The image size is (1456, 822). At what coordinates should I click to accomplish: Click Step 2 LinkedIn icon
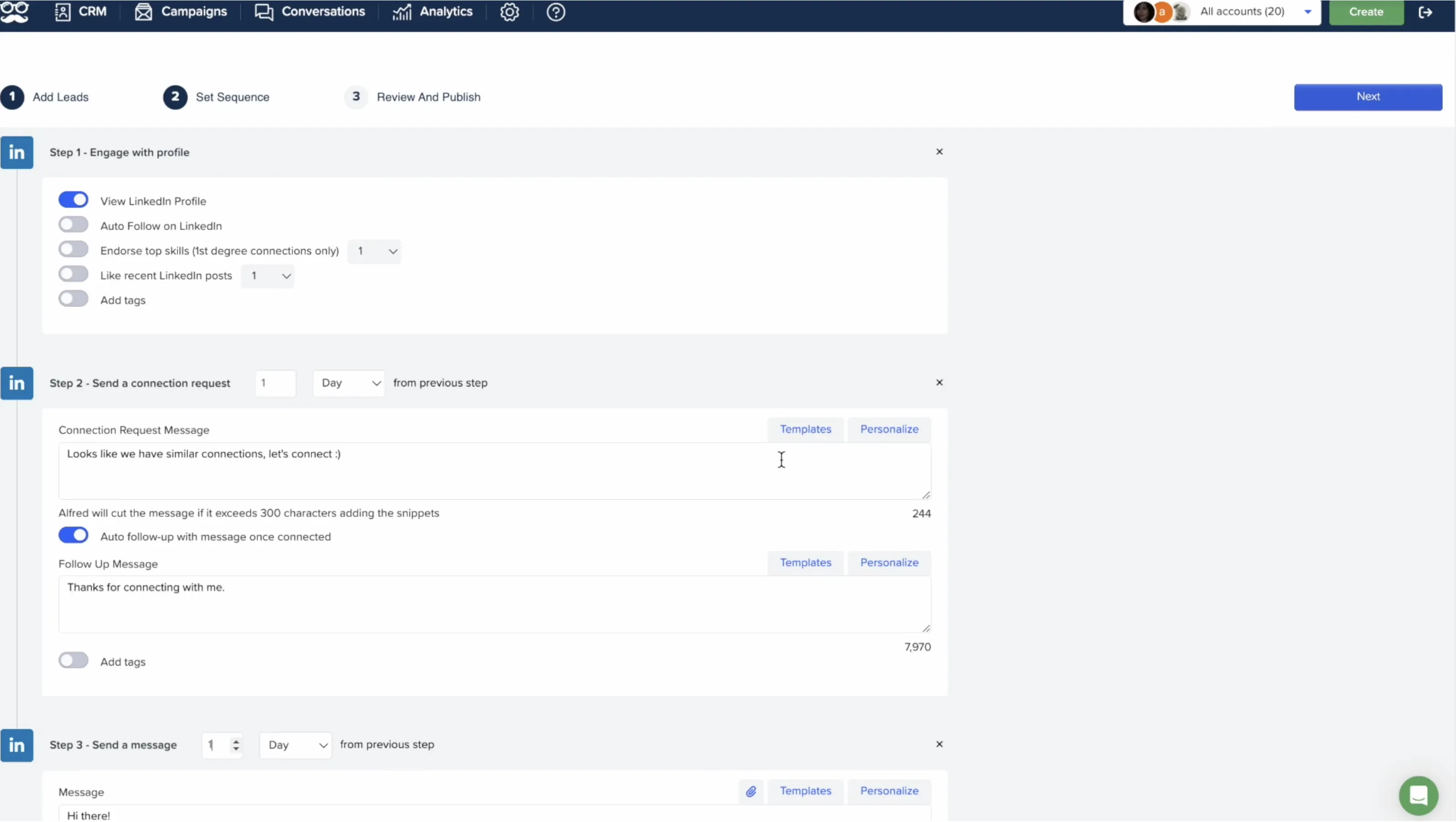[17, 383]
